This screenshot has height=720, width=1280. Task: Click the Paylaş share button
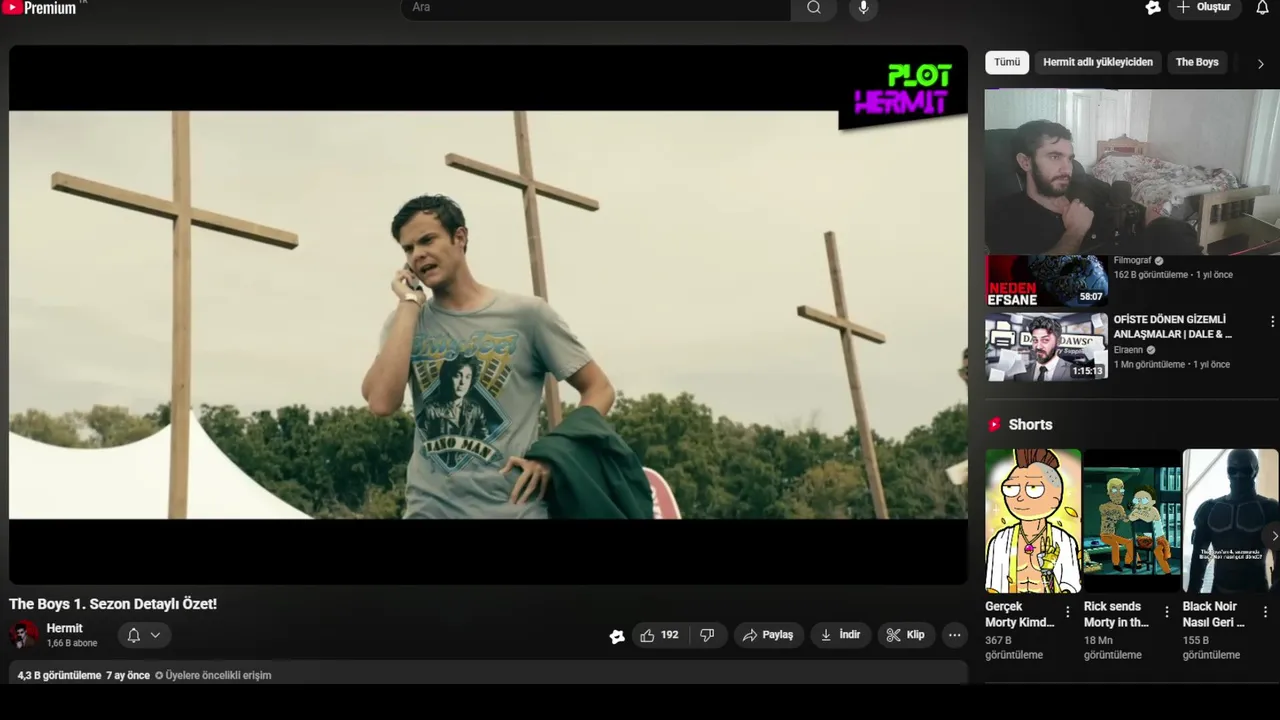pos(768,635)
